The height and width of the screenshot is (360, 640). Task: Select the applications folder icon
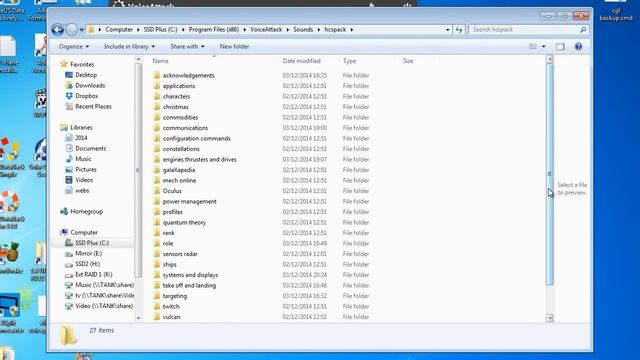pyautogui.click(x=156, y=86)
